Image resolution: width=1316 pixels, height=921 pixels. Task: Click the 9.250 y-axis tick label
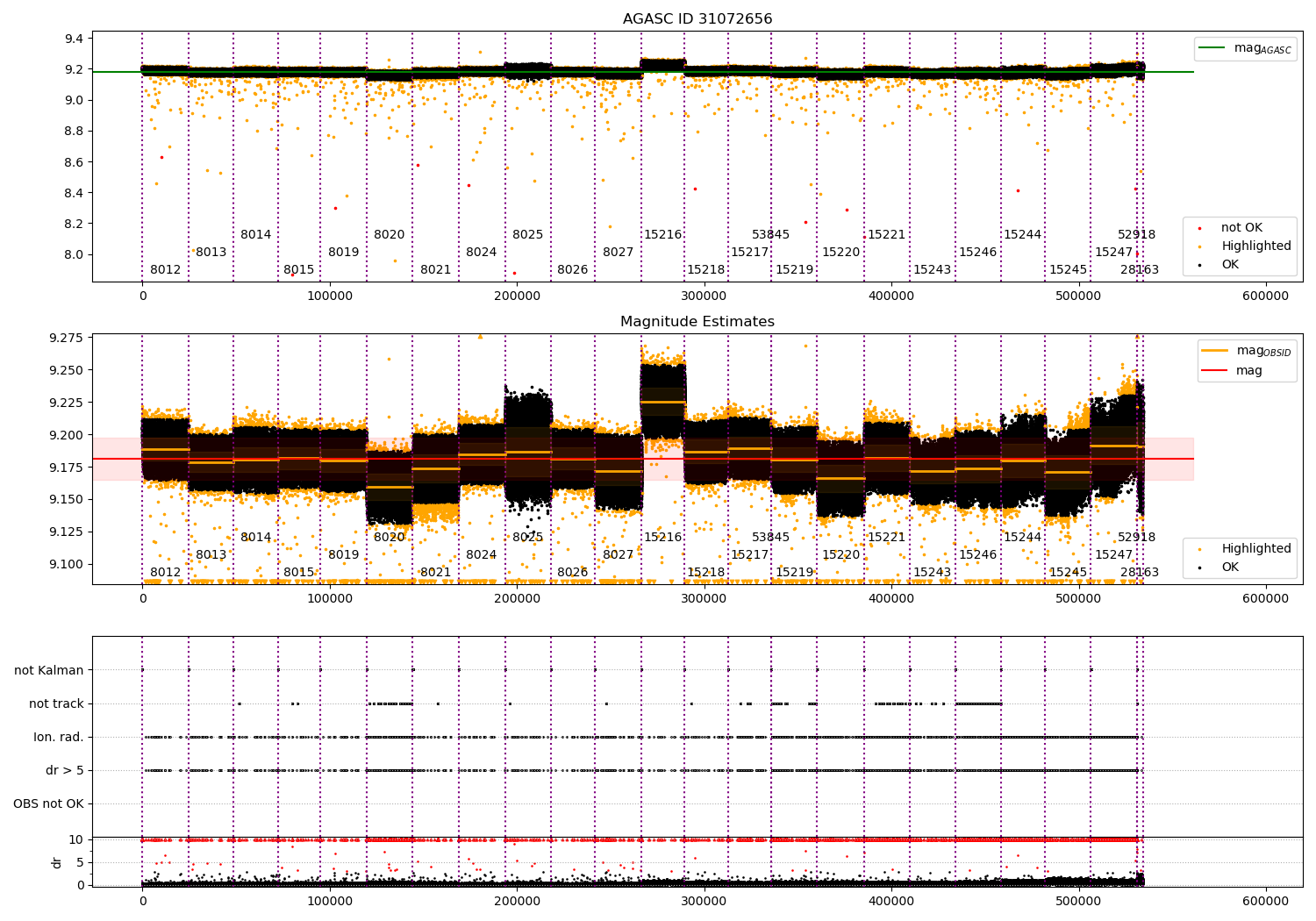pyautogui.click(x=67, y=371)
